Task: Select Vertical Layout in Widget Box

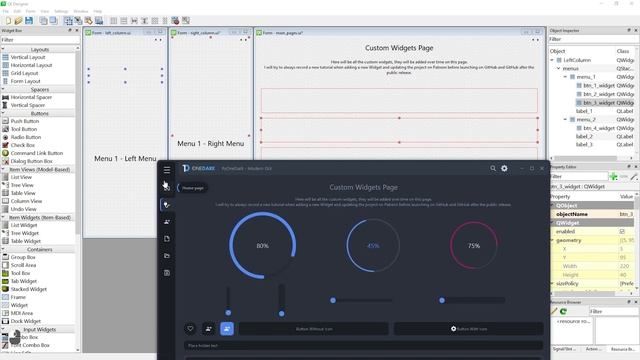Action: pyautogui.click(x=27, y=57)
